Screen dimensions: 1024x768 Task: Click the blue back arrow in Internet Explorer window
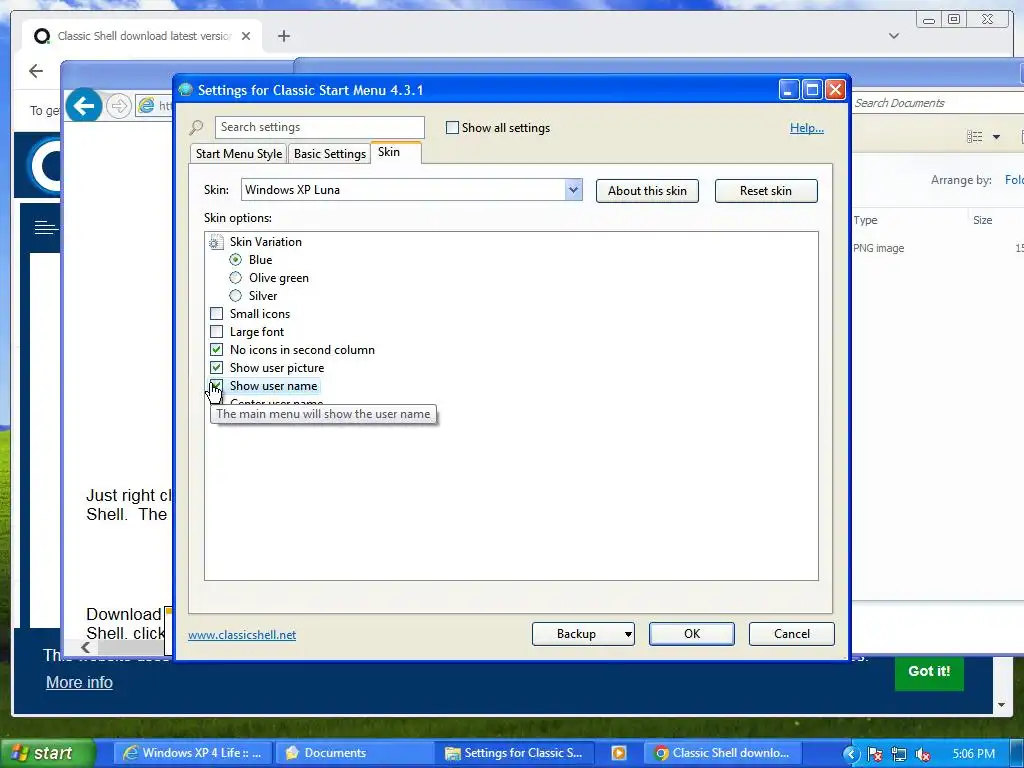84,105
